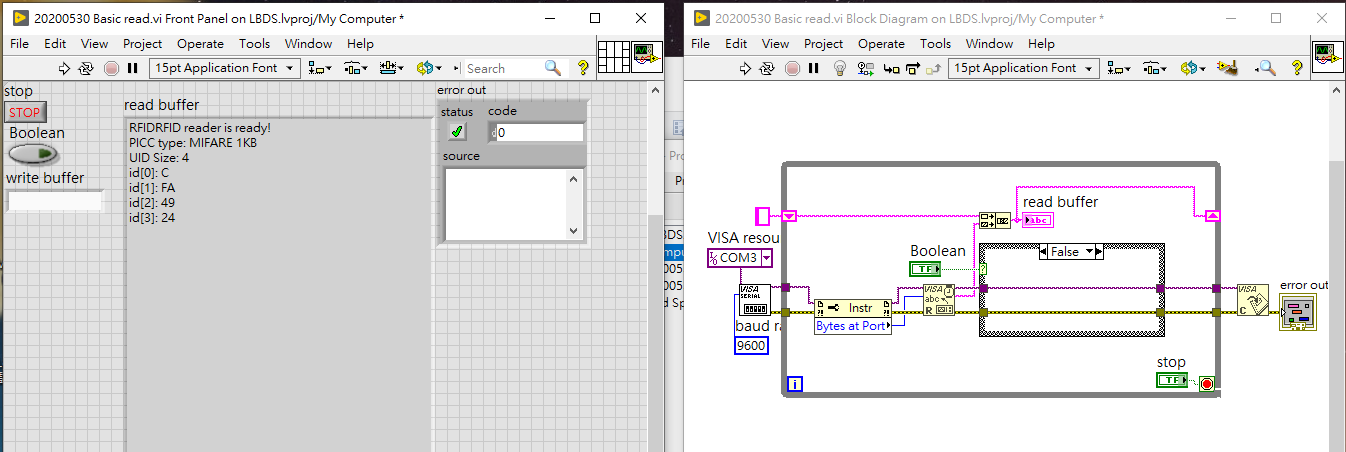Open Align Objects menu in Front Panel
Image resolution: width=1346 pixels, height=452 pixels.
(x=320, y=68)
